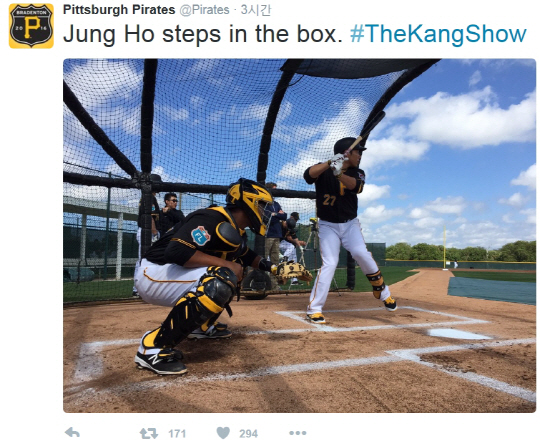Like the tweet with heart icon
Image resolution: width=540 pixels, height=441 pixels.
223,433
